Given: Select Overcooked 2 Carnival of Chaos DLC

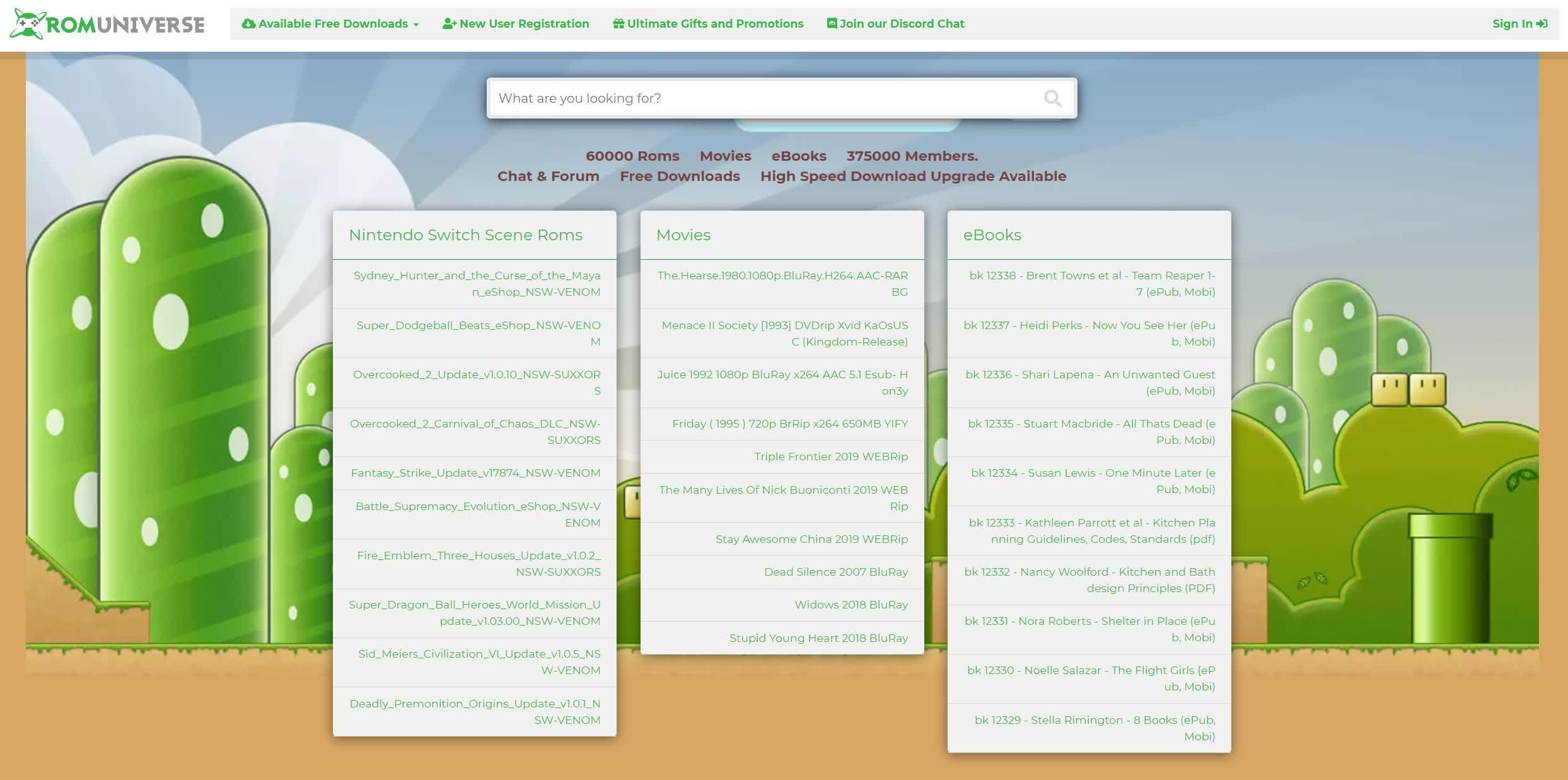Looking at the screenshot, I should [475, 432].
